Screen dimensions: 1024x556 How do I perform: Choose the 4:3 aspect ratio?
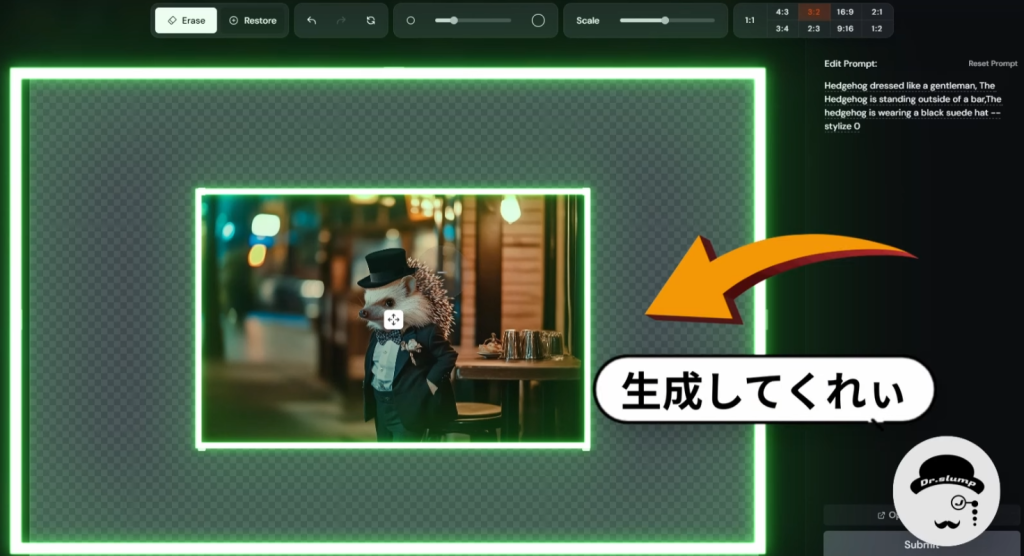(782, 12)
